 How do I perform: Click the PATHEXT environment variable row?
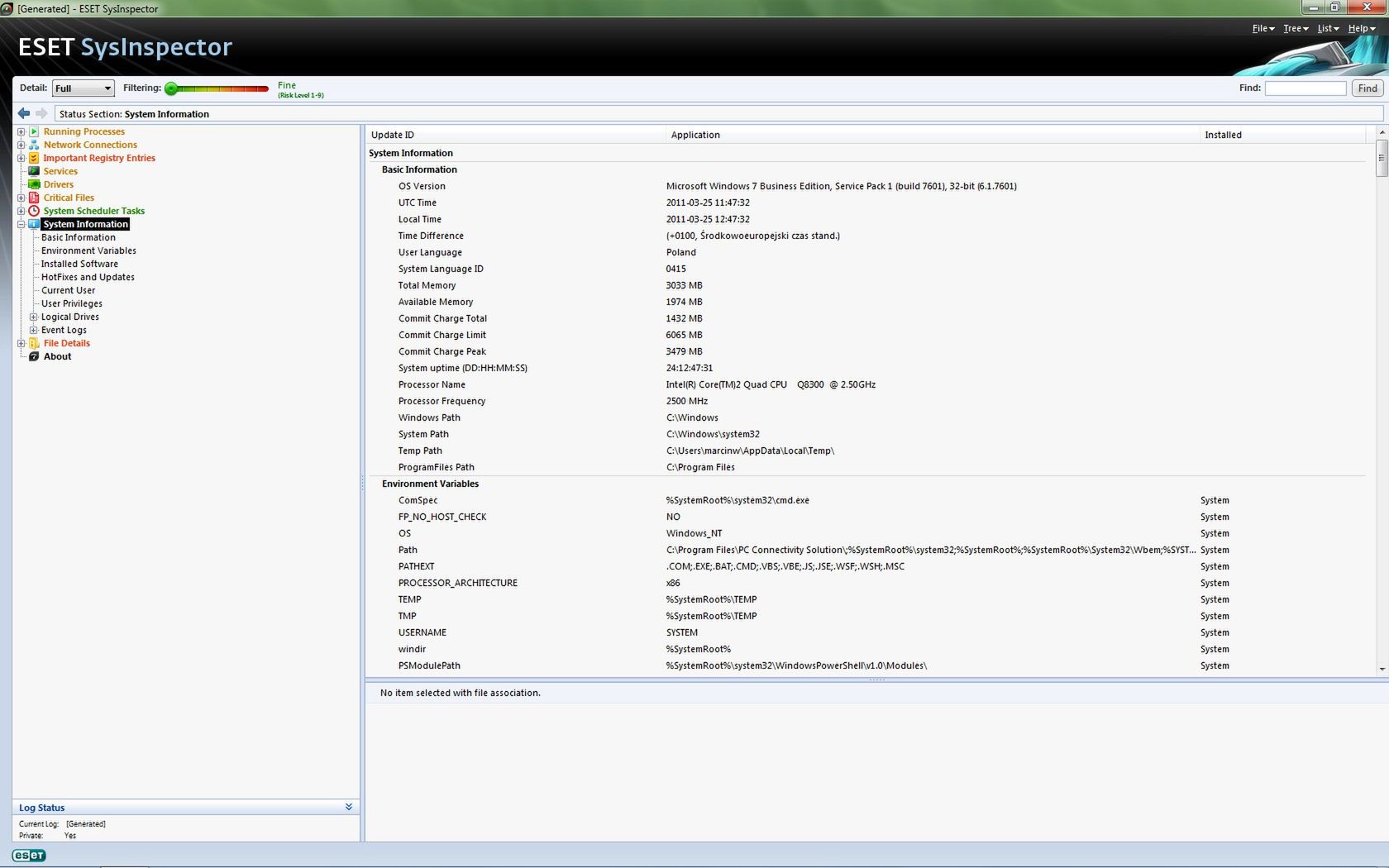[866, 566]
